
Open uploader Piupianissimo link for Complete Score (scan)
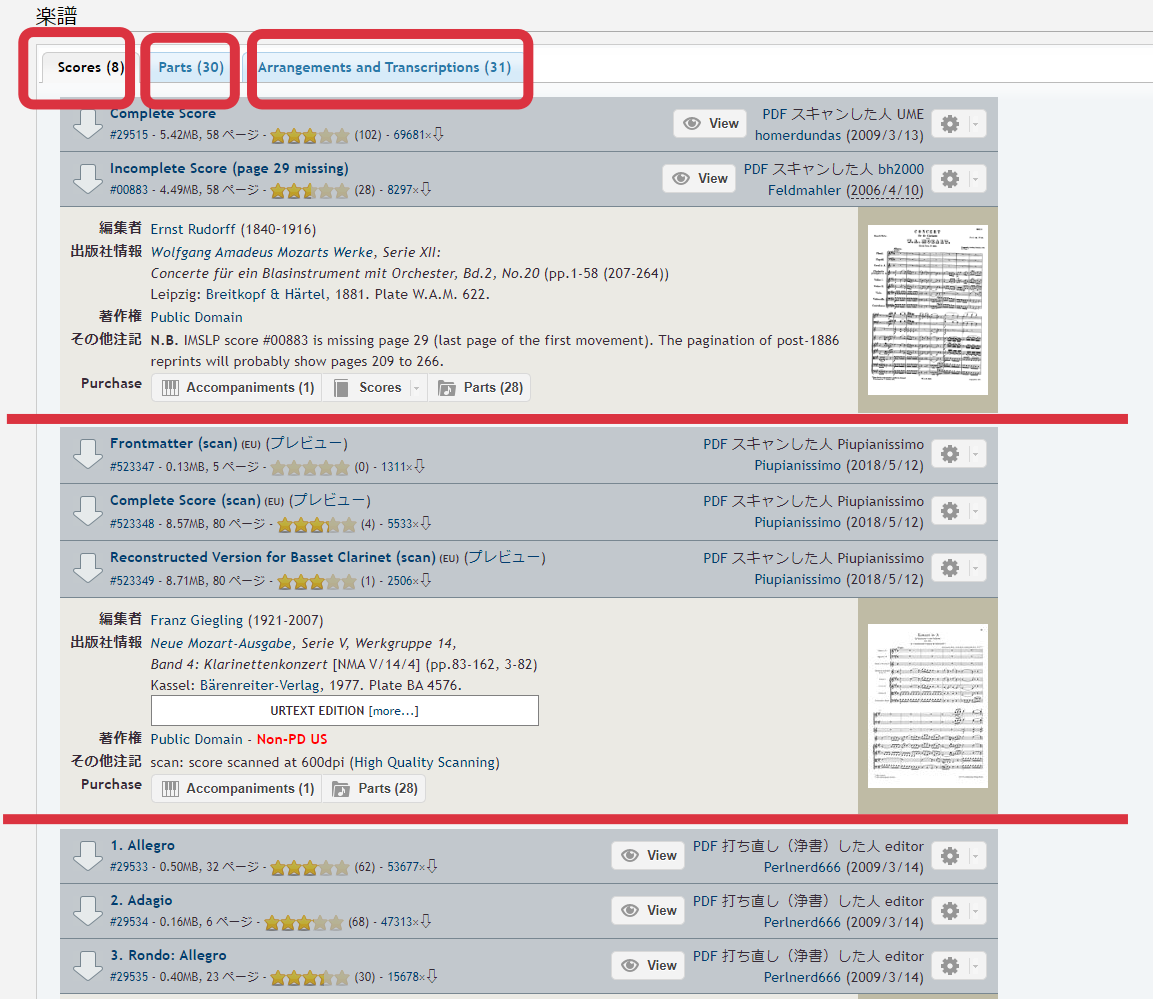(x=799, y=522)
